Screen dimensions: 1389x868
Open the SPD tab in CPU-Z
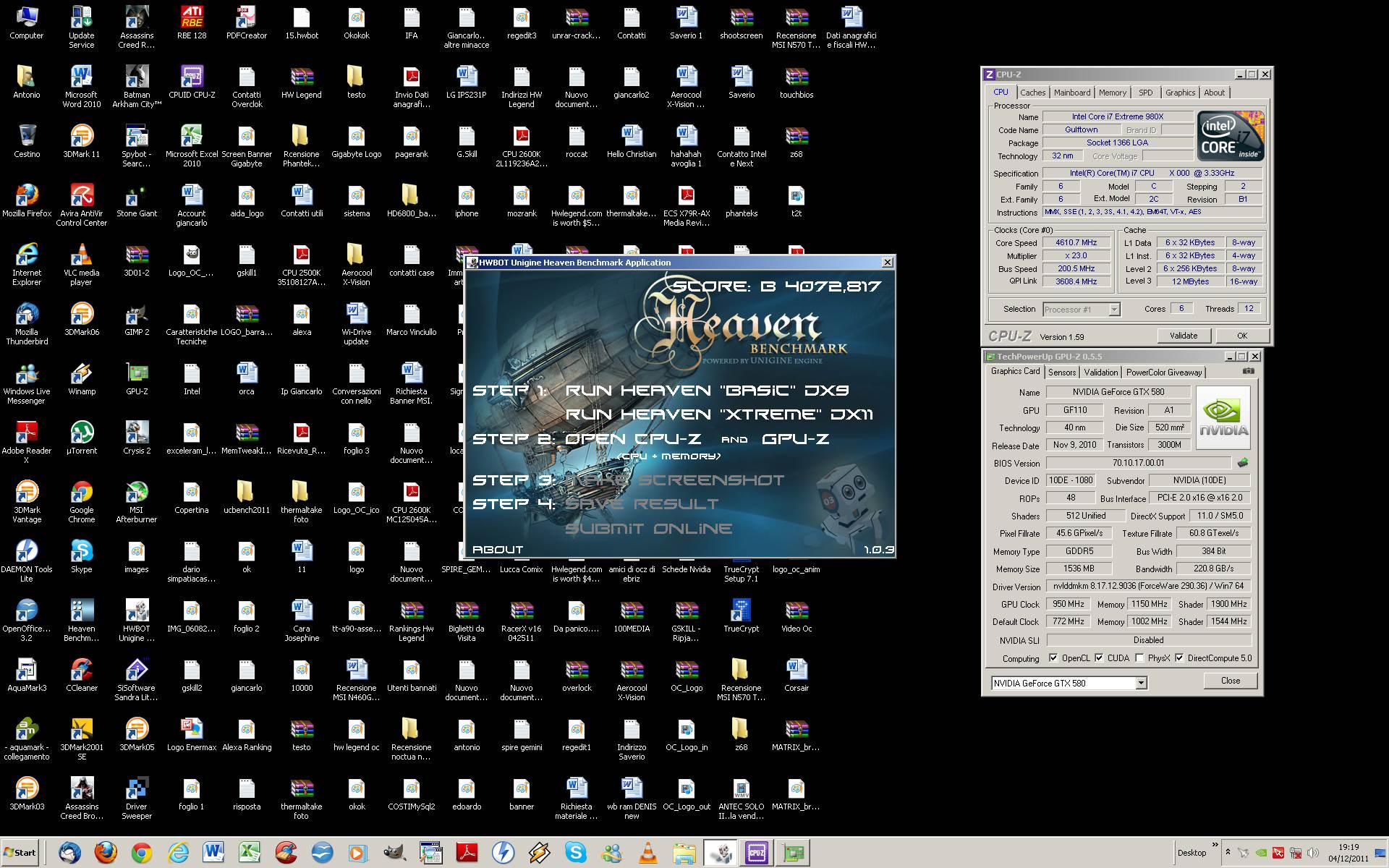pos(1145,93)
